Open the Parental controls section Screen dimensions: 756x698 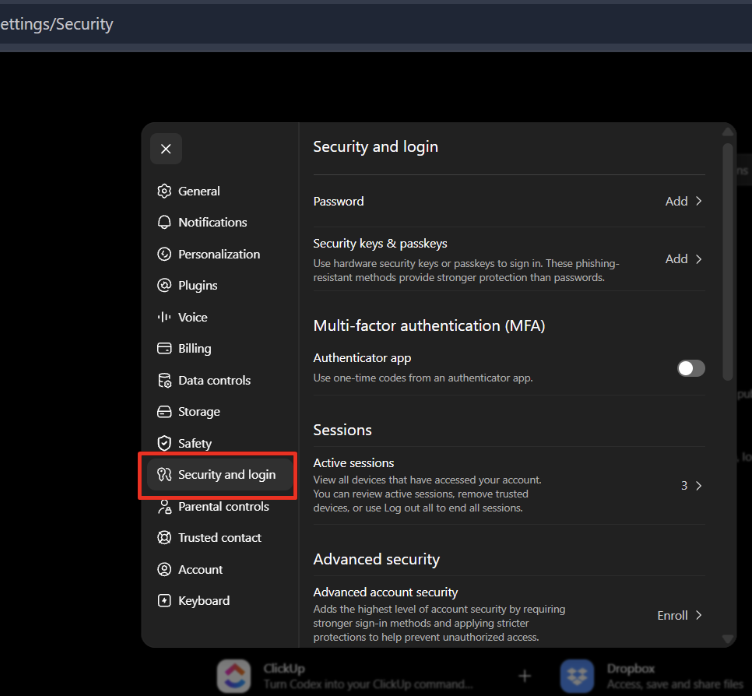click(221, 508)
